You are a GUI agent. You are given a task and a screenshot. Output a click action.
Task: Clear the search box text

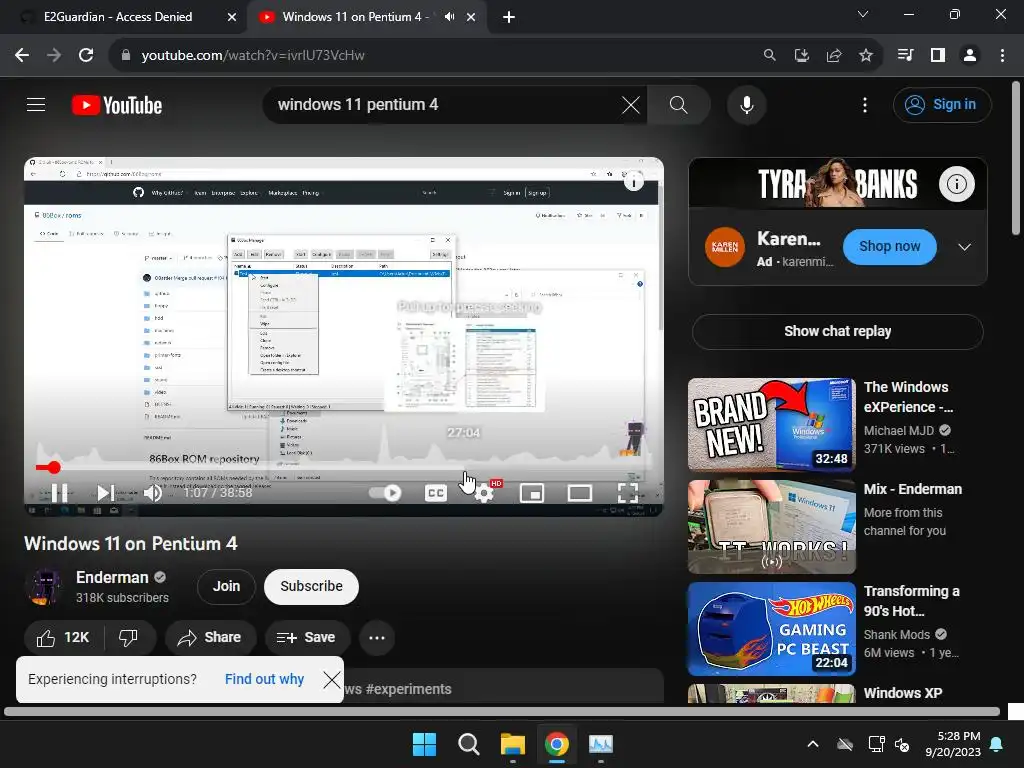[x=630, y=104]
